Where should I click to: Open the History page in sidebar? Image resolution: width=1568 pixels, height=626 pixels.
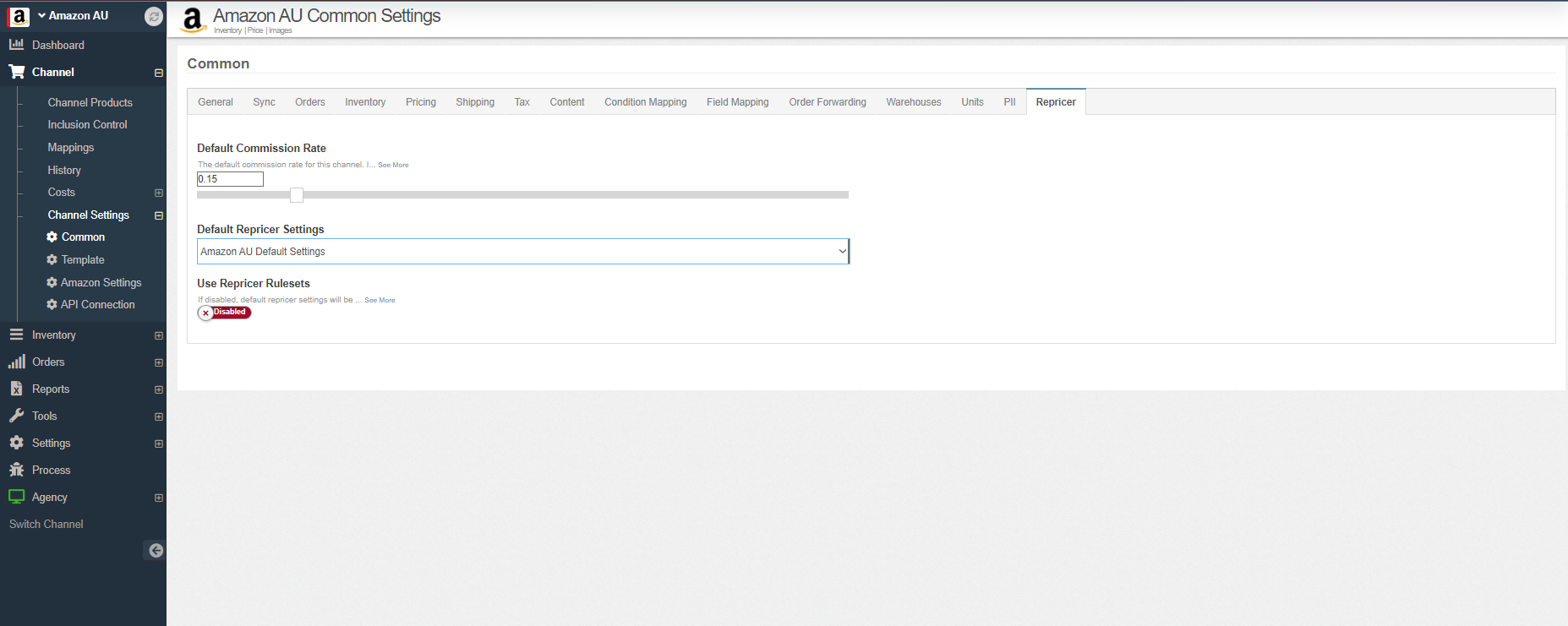64,171
